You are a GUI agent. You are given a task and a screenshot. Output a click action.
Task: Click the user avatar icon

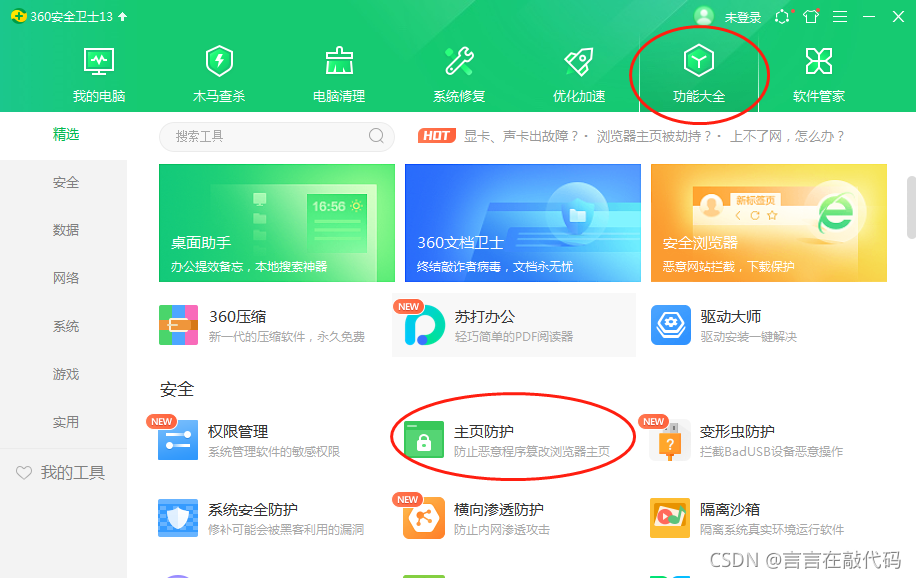704,16
